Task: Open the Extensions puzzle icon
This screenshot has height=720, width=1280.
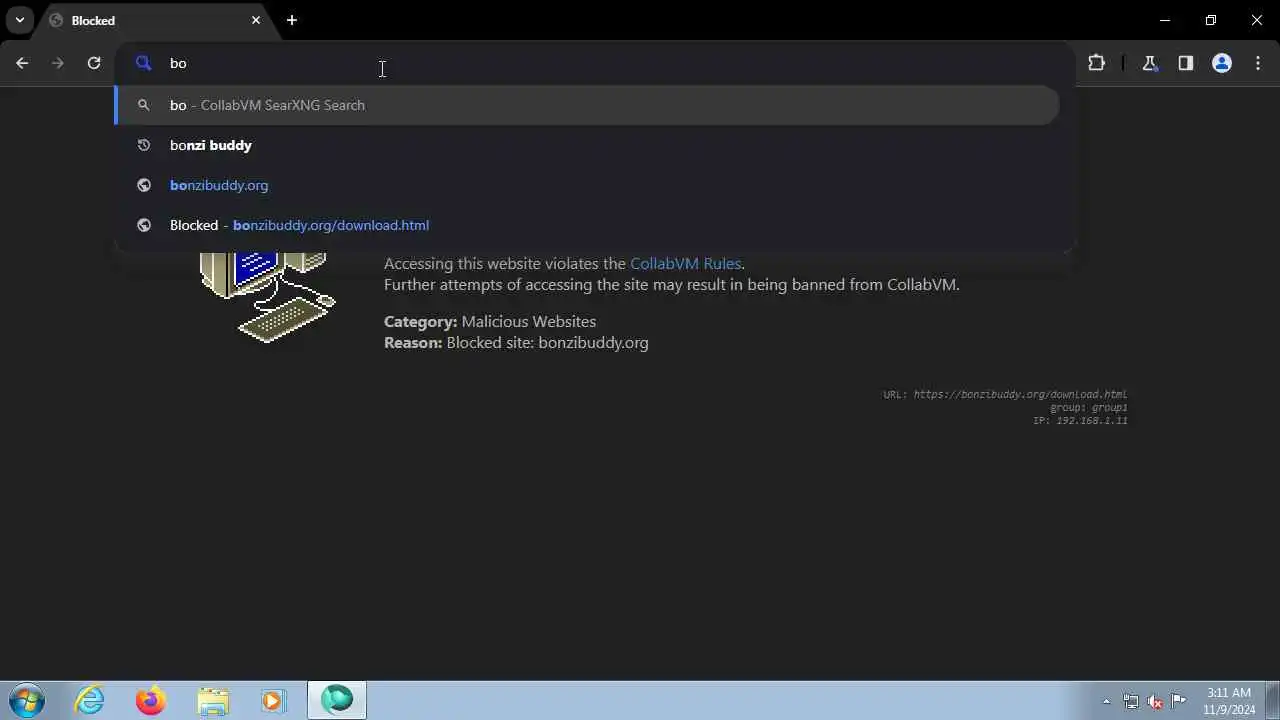Action: click(x=1096, y=63)
